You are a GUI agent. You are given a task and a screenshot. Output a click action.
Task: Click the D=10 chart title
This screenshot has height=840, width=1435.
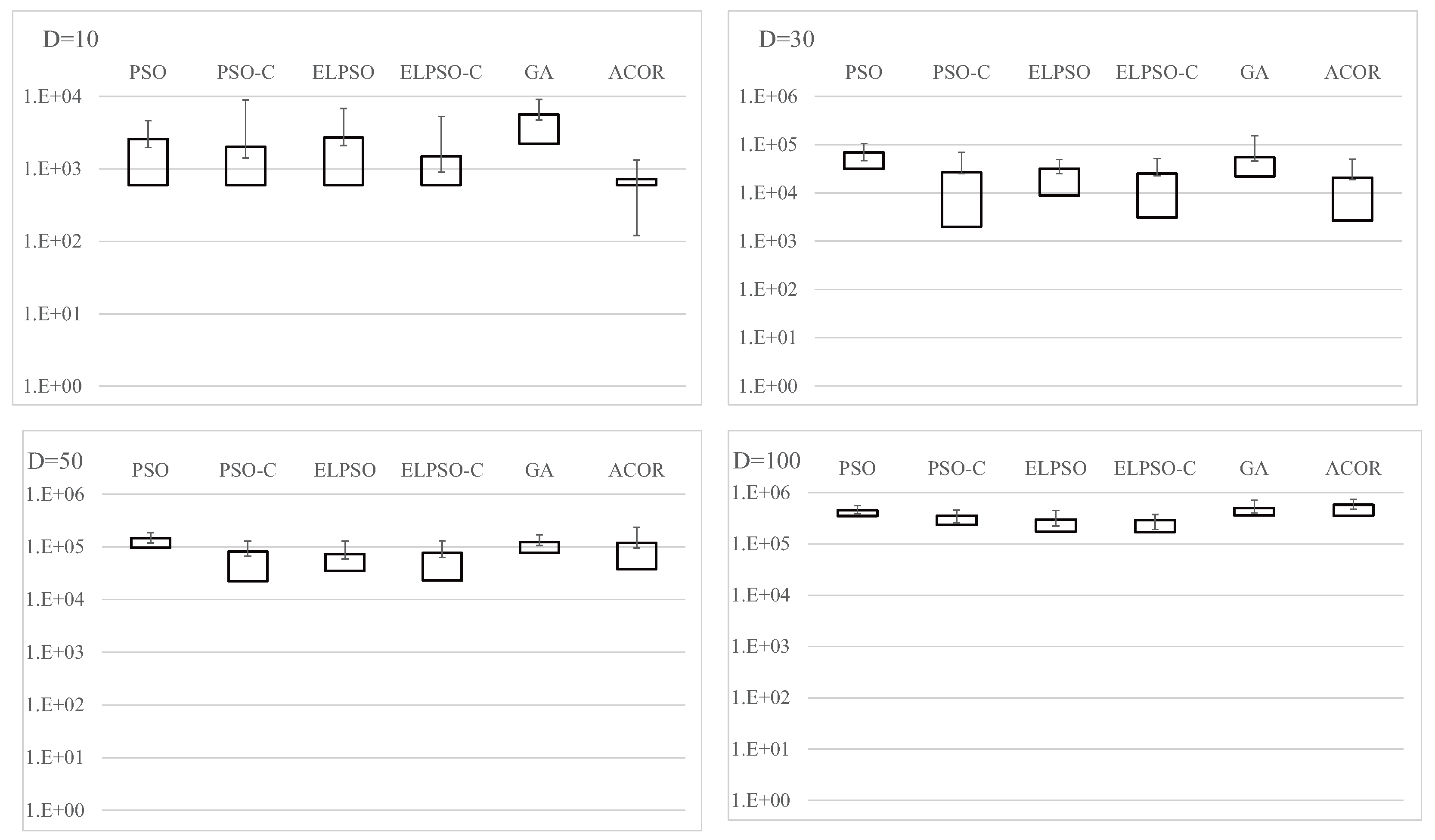pyautogui.click(x=71, y=39)
